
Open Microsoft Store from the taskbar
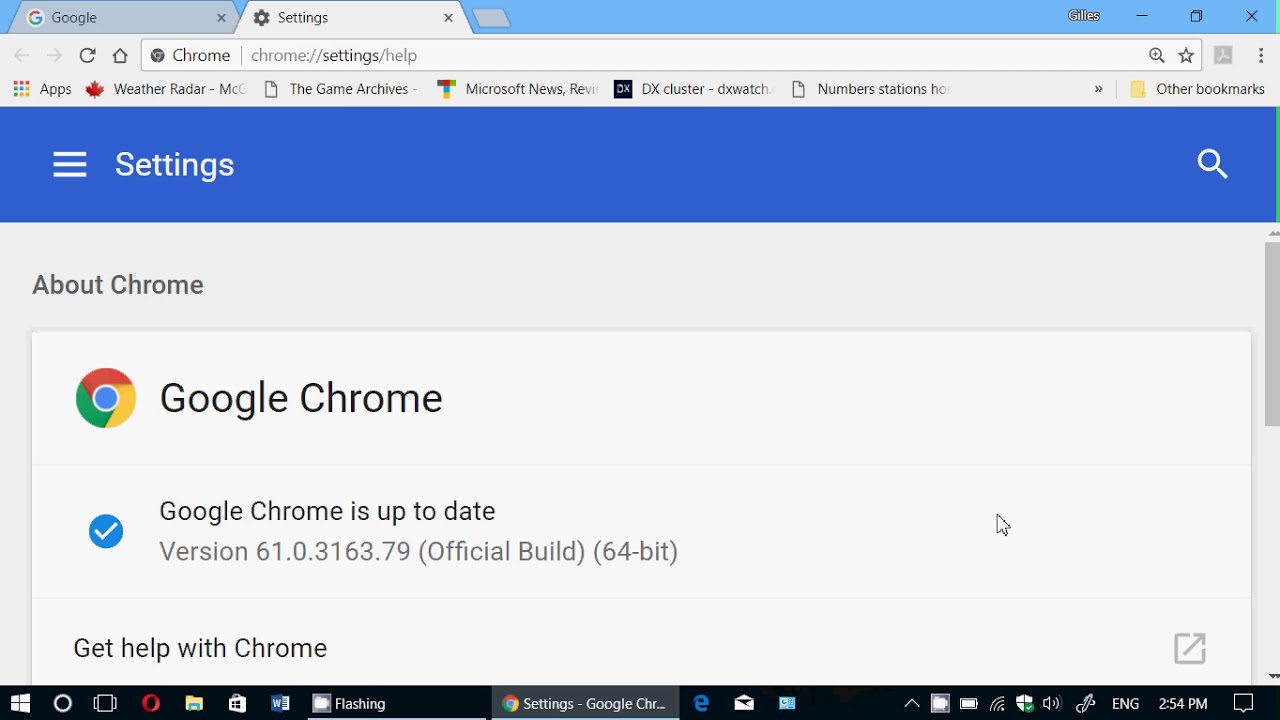point(237,704)
